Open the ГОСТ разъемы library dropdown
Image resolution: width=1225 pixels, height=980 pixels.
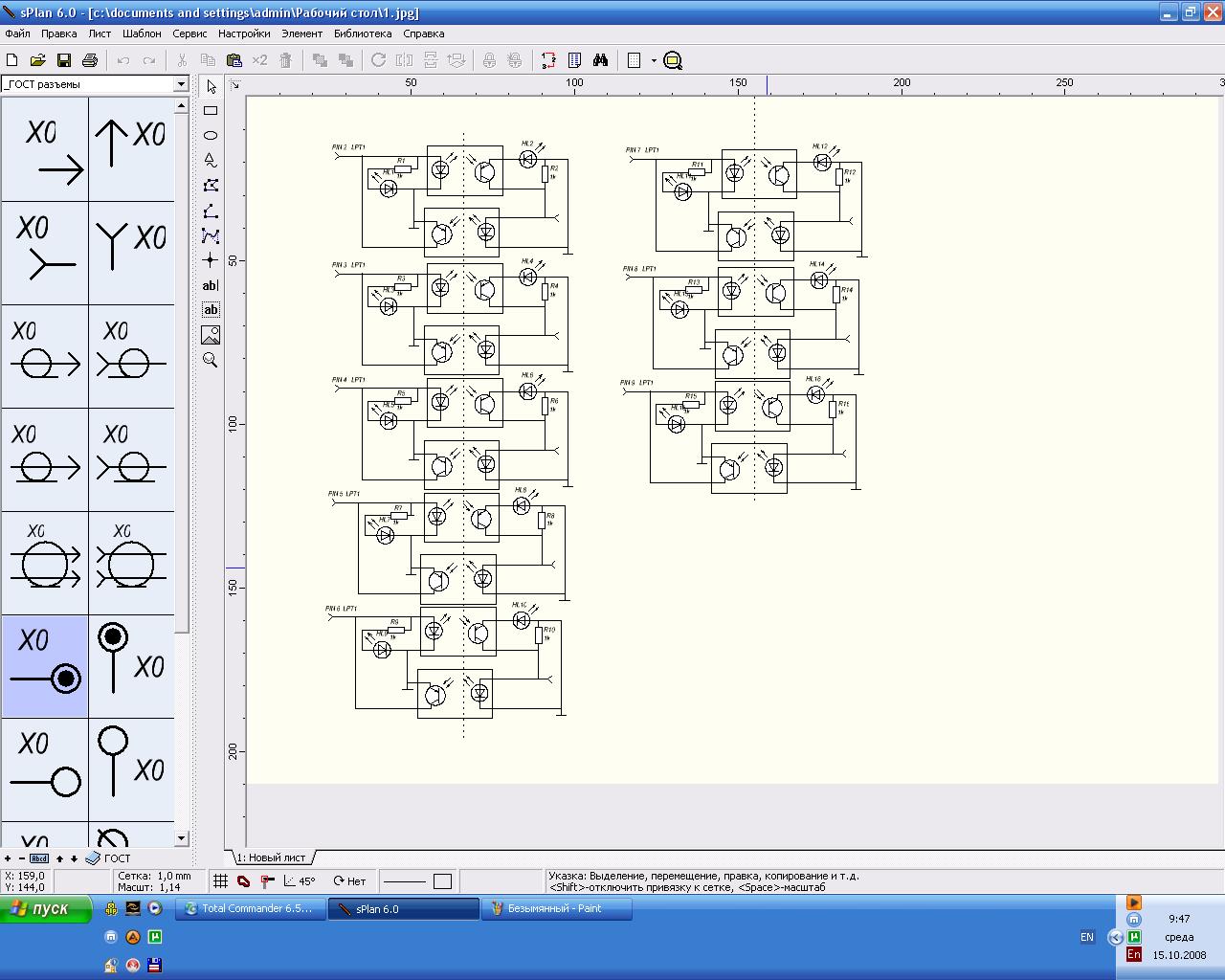click(x=180, y=84)
